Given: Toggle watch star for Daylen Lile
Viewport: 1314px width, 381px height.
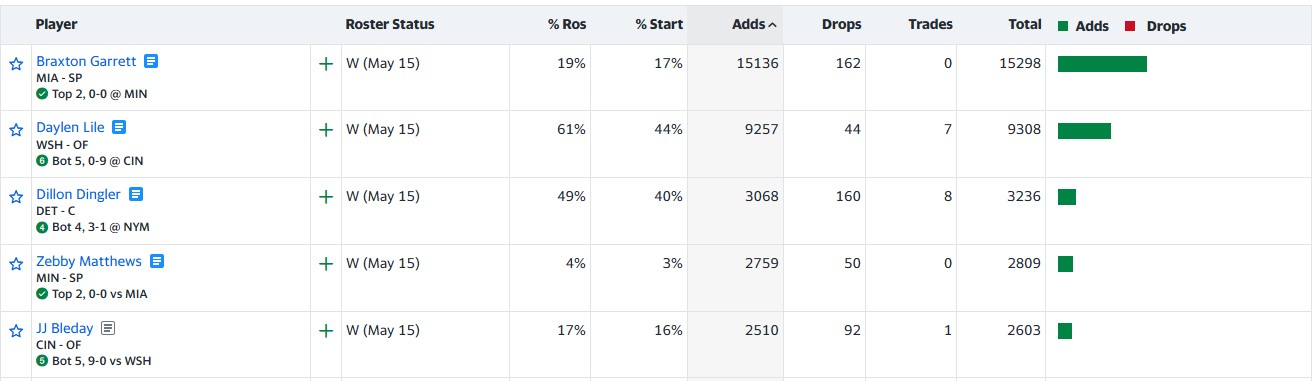Looking at the screenshot, I should click(x=16, y=130).
